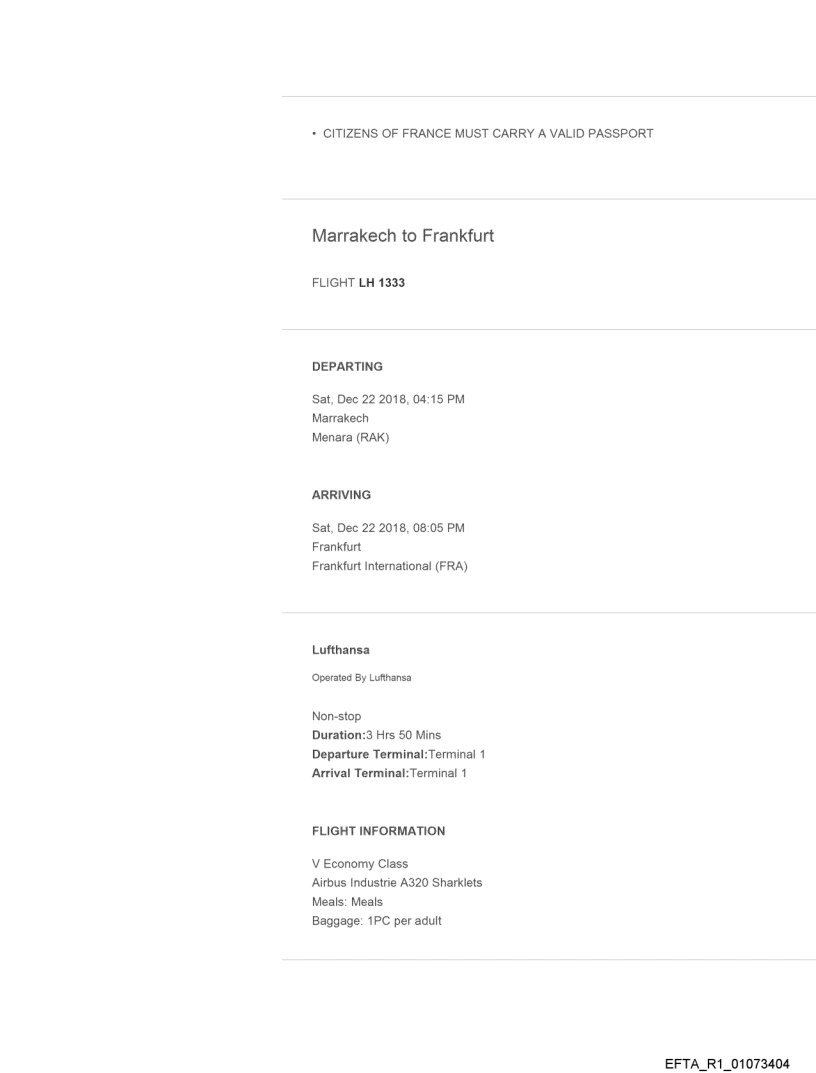This screenshot has width=816, height=1073.
Task: Select the 04:15 PM departure date line
Action: [x=388, y=400]
